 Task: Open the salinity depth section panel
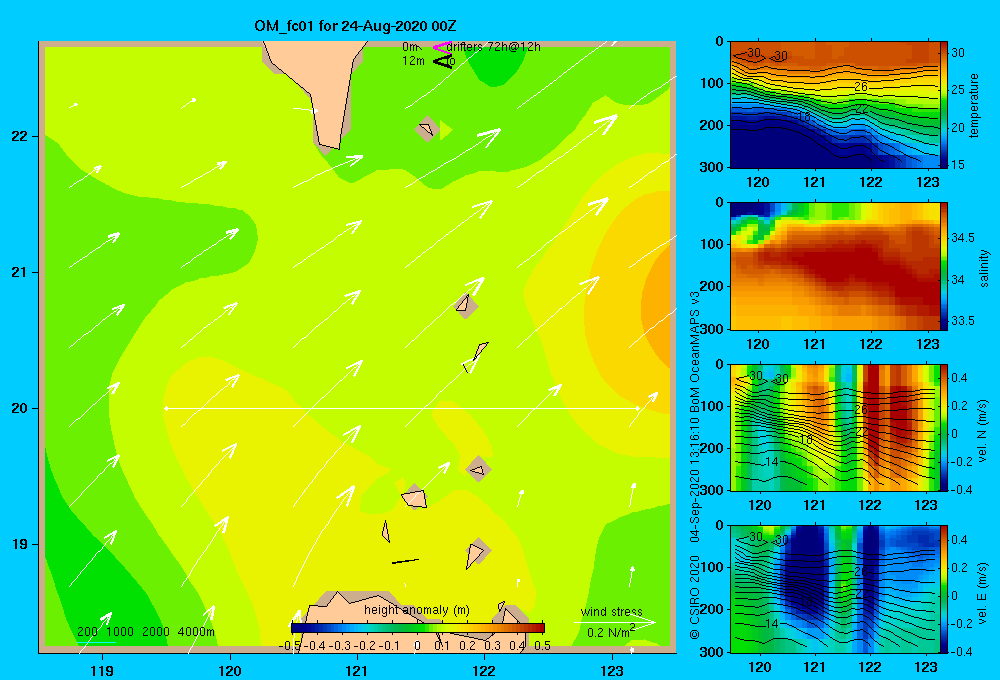click(834, 267)
